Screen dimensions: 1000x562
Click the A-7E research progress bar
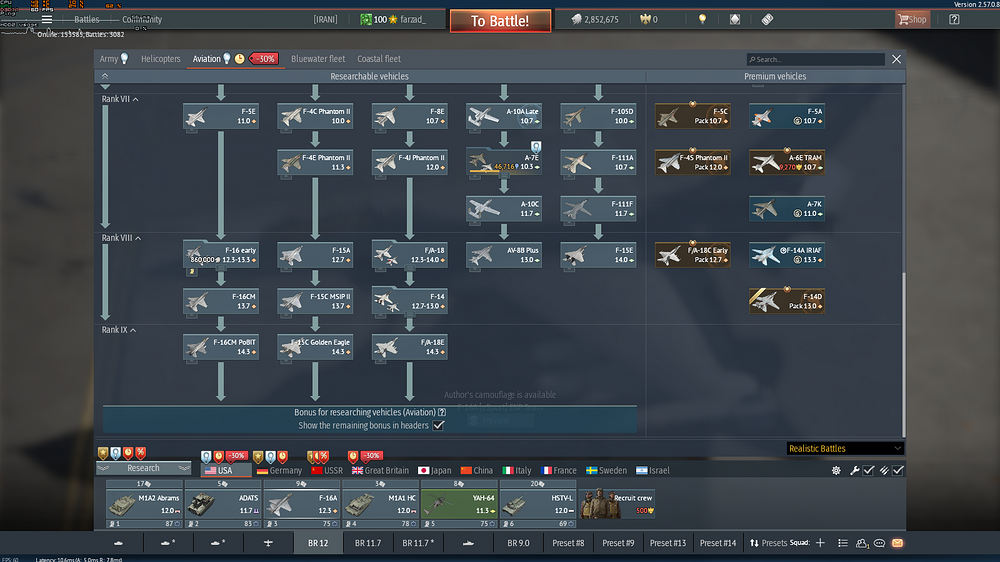click(x=492, y=171)
